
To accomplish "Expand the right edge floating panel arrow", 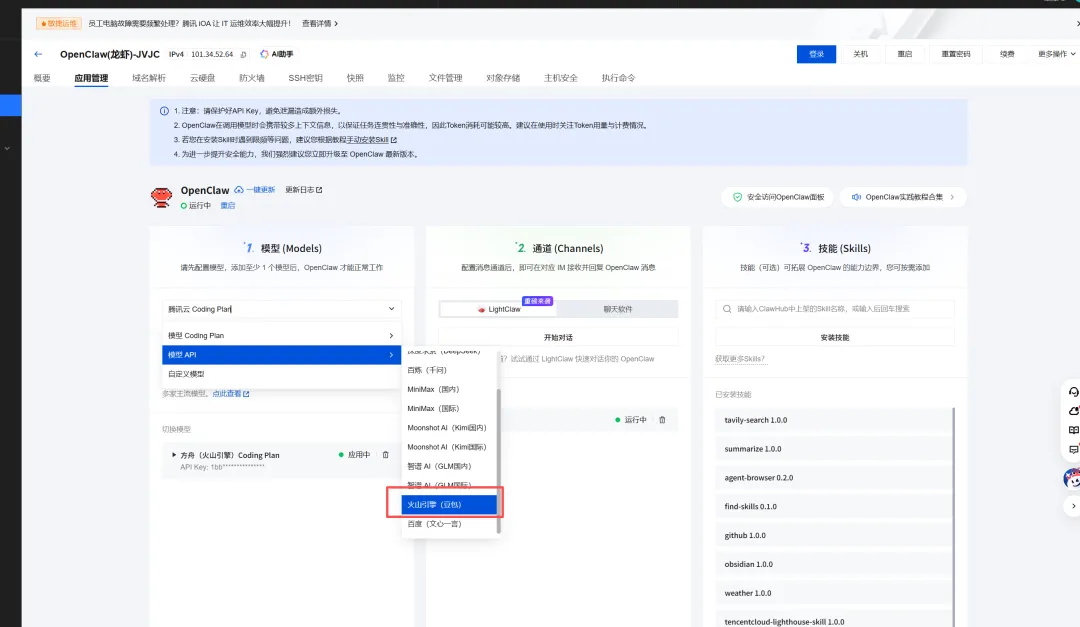I will pyautogui.click(x=1073, y=506).
